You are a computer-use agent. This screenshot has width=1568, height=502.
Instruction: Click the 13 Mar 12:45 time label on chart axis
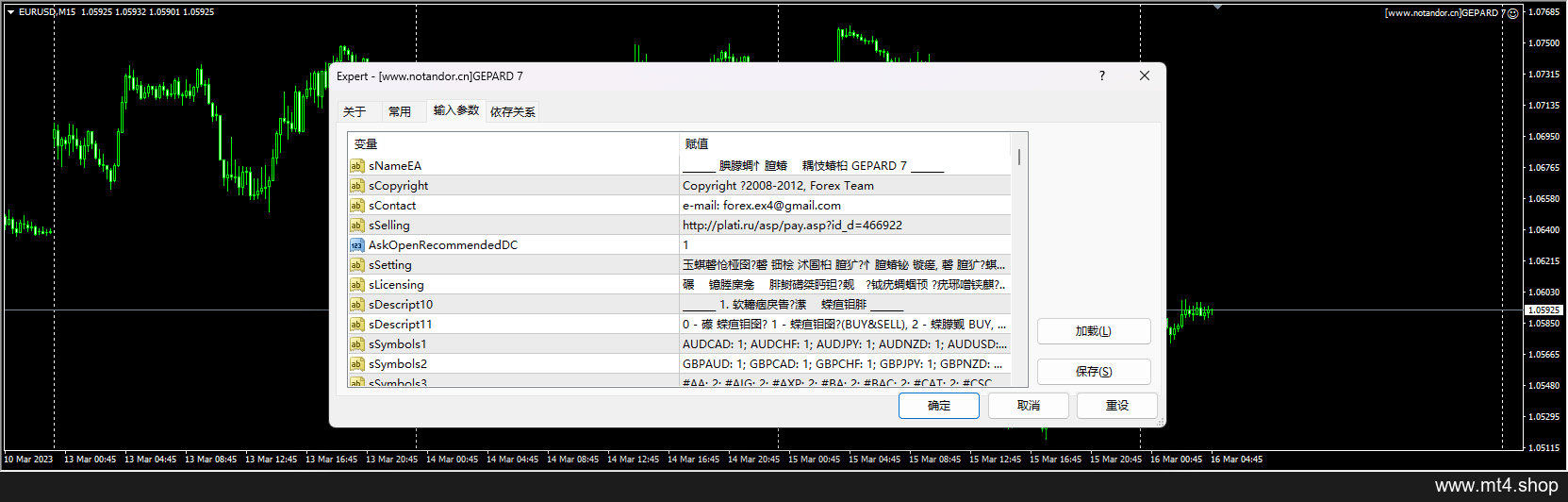point(272,460)
